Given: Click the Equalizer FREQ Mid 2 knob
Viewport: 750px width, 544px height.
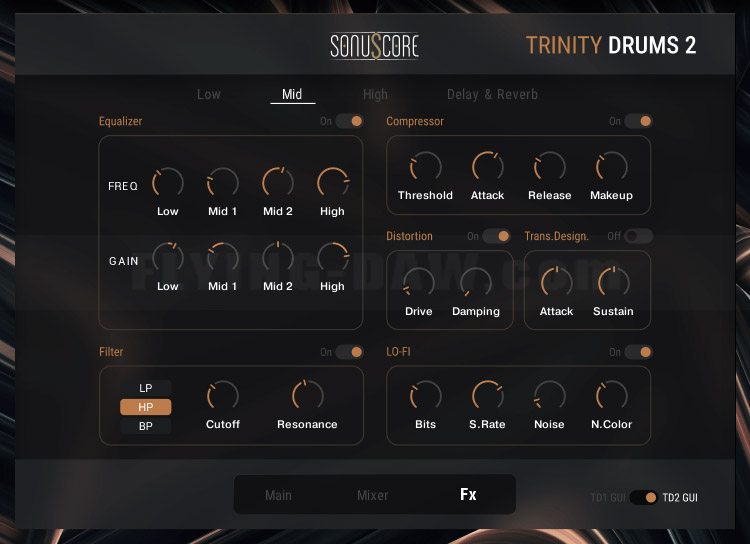Looking at the screenshot, I should [x=278, y=182].
